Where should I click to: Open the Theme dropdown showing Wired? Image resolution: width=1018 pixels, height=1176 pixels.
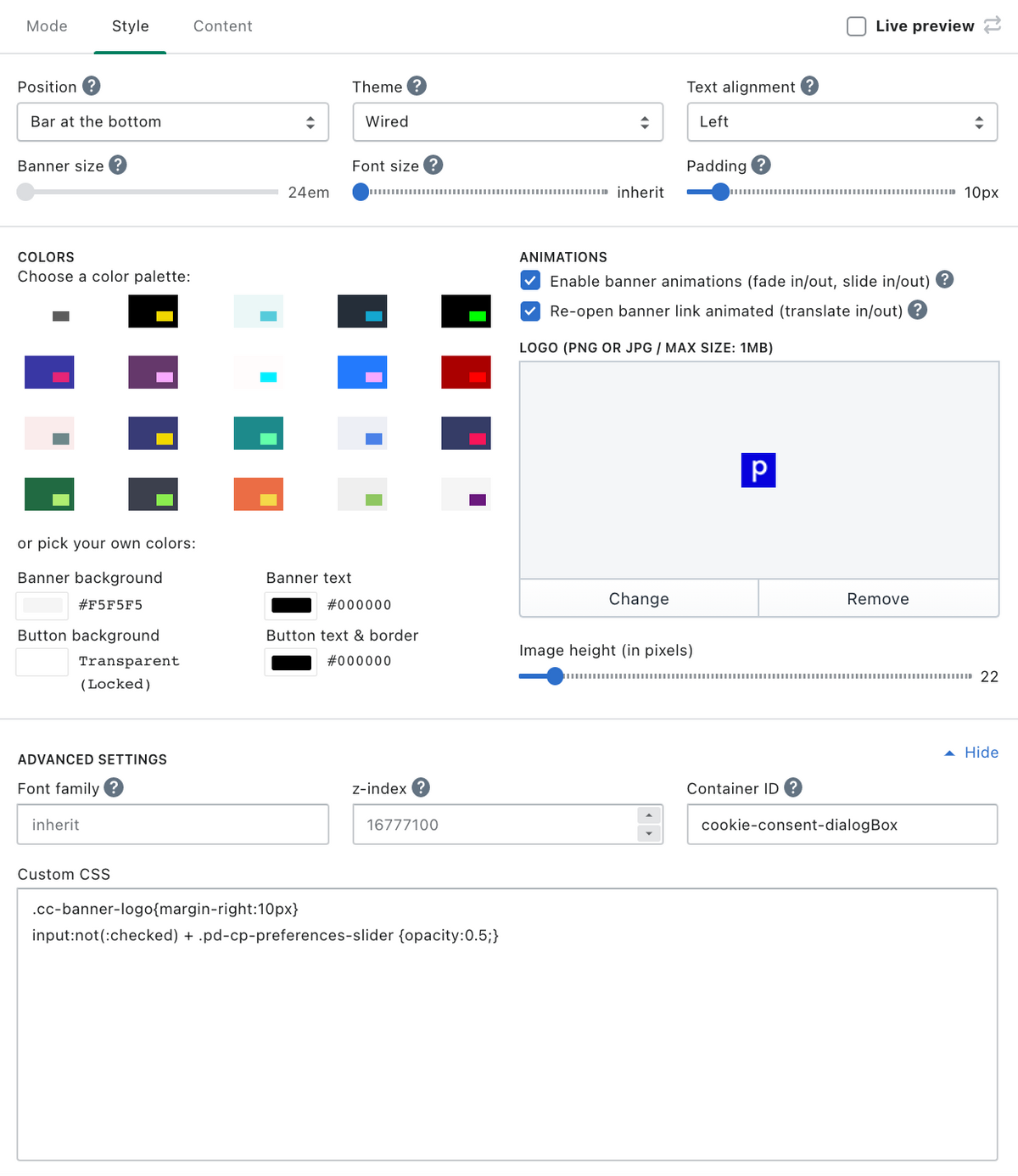(x=507, y=122)
